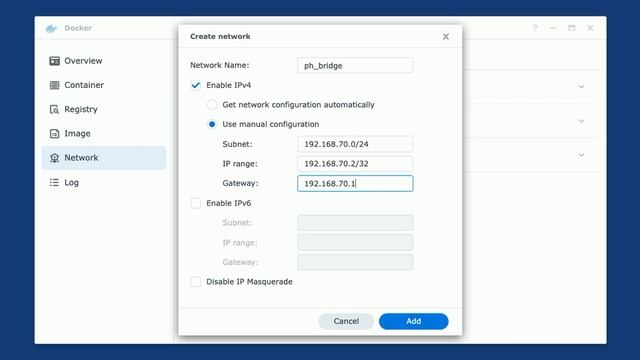This screenshot has height=360, width=640.
Task: Expand the first network entry chevron
Action: [581, 87]
